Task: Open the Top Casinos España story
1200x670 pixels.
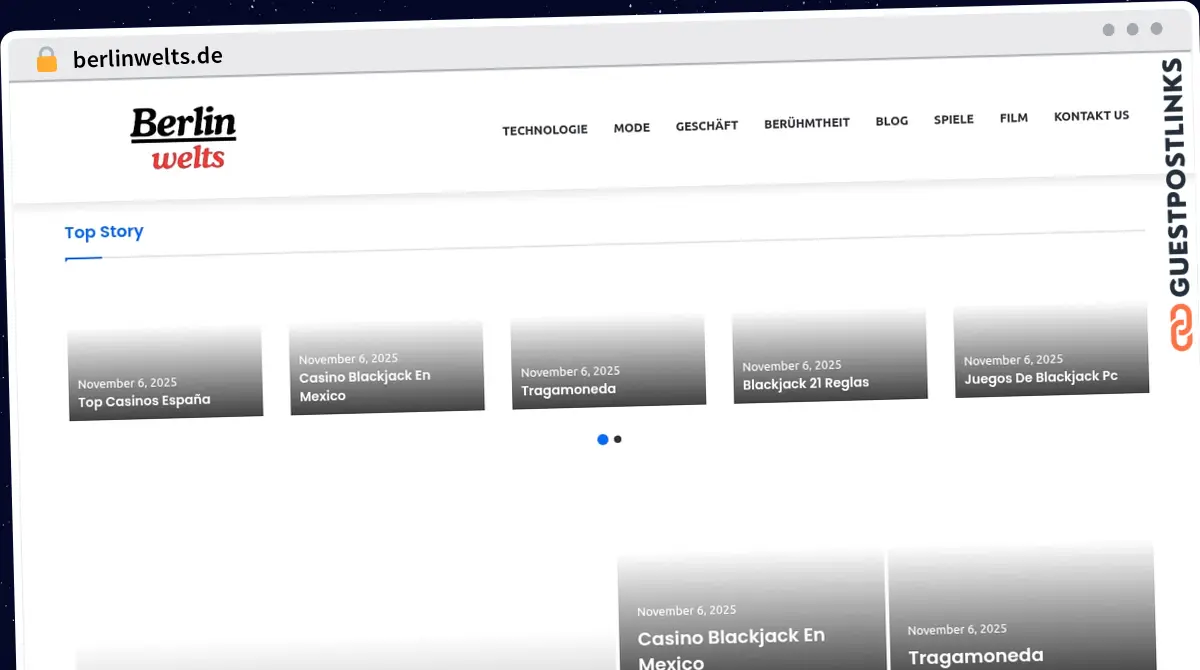Action: (x=144, y=401)
